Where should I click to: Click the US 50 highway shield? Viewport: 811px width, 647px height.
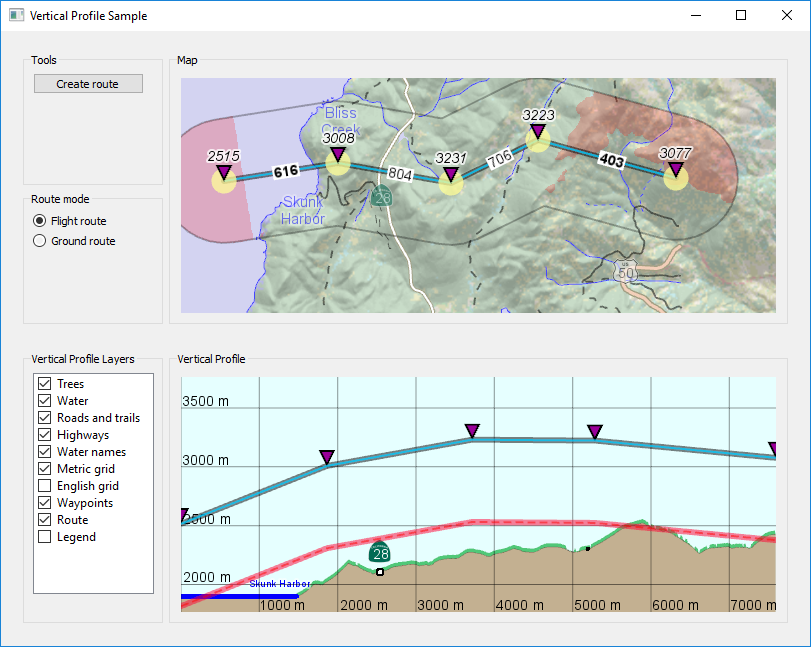click(624, 270)
